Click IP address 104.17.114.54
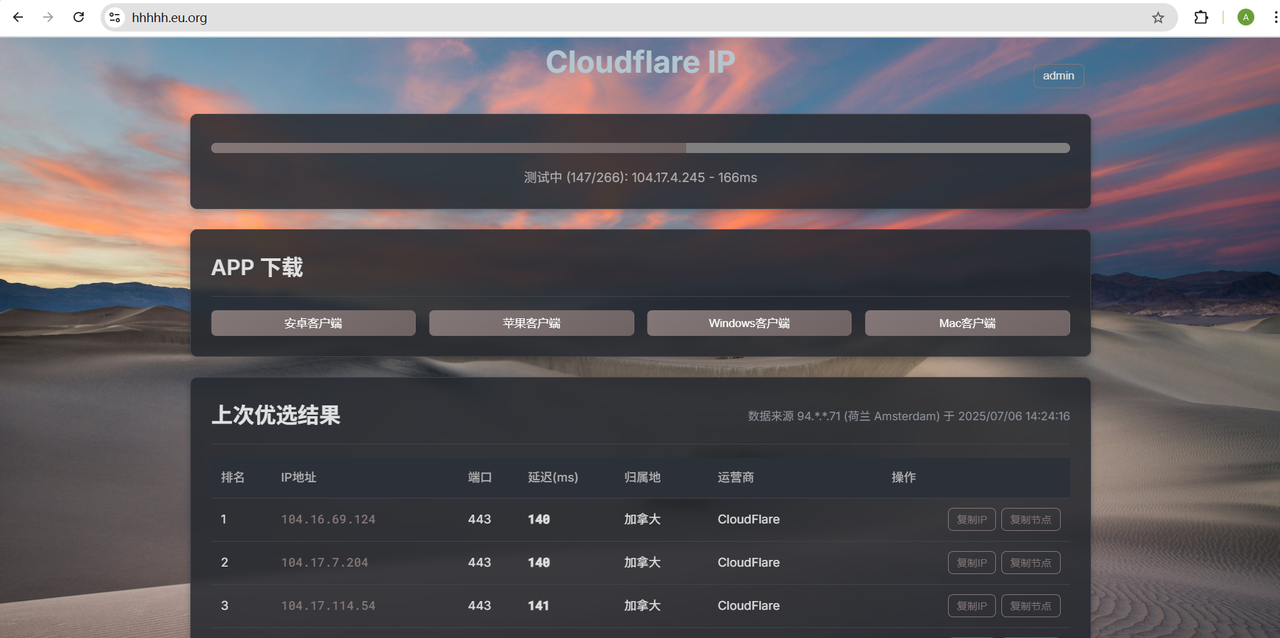Viewport: 1280px width, 638px height. coord(328,606)
